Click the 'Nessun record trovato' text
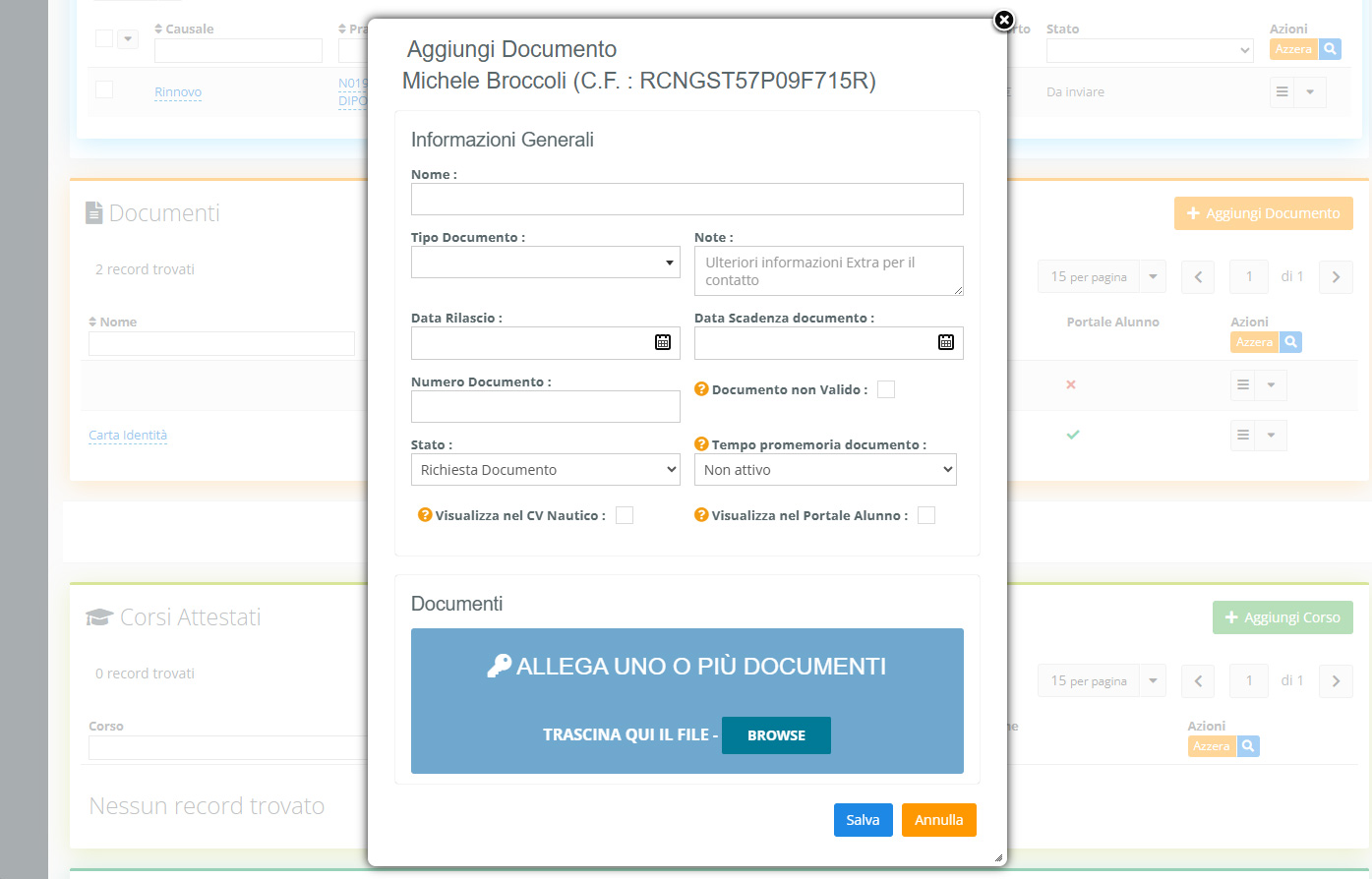Image resolution: width=1372 pixels, height=879 pixels. (207, 806)
